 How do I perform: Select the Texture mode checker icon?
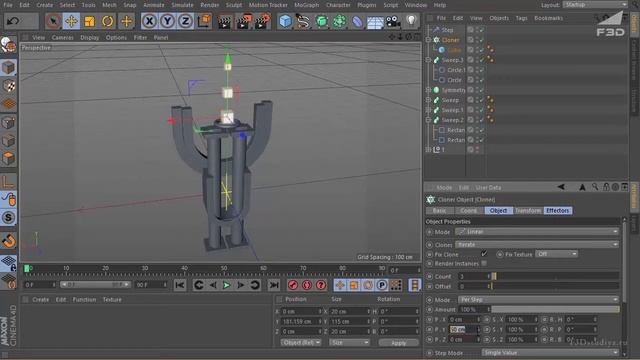[9, 86]
